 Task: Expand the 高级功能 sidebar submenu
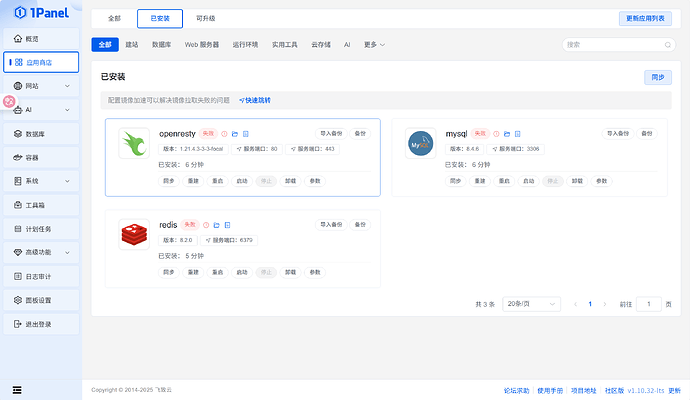coord(67,253)
